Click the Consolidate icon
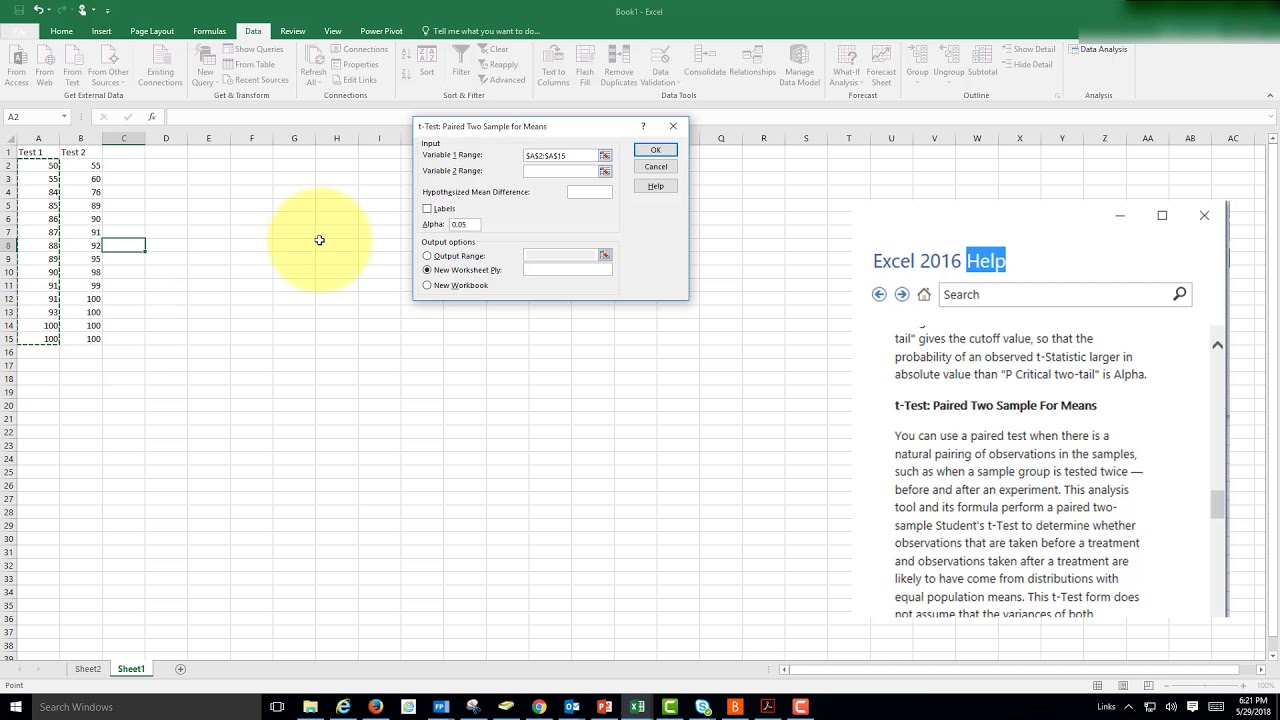This screenshot has width=1280, height=720. coord(705,56)
